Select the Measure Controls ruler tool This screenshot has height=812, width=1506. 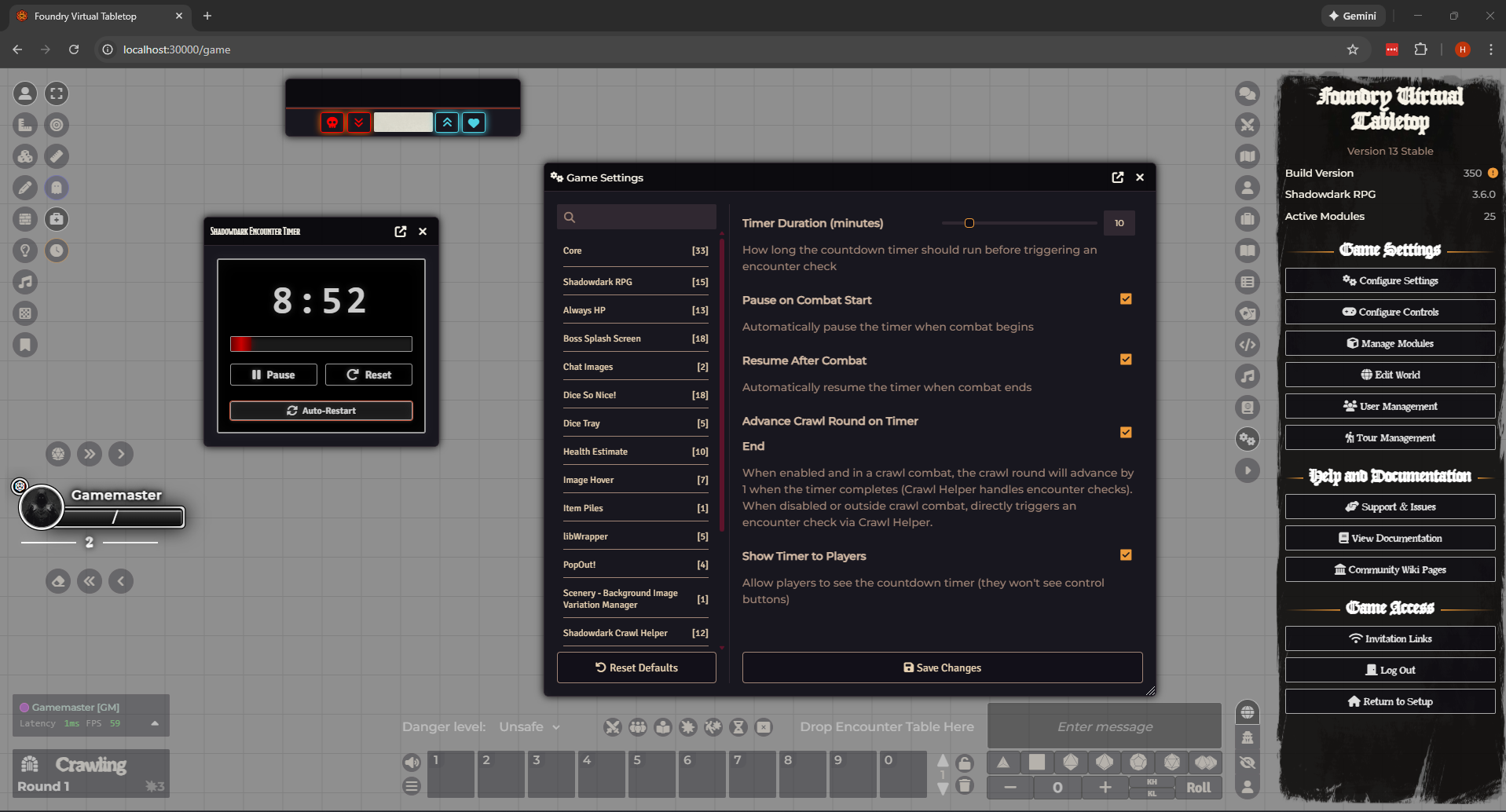[25, 125]
